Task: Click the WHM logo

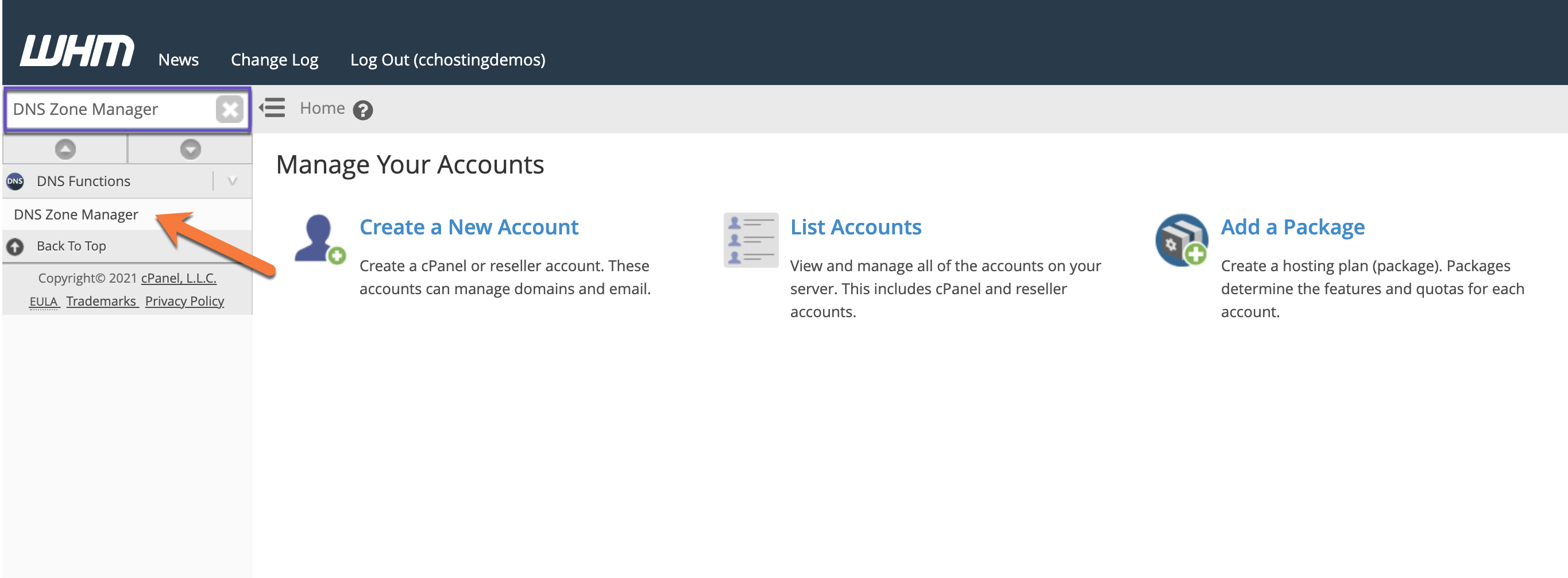Action: pyautogui.click(x=77, y=51)
